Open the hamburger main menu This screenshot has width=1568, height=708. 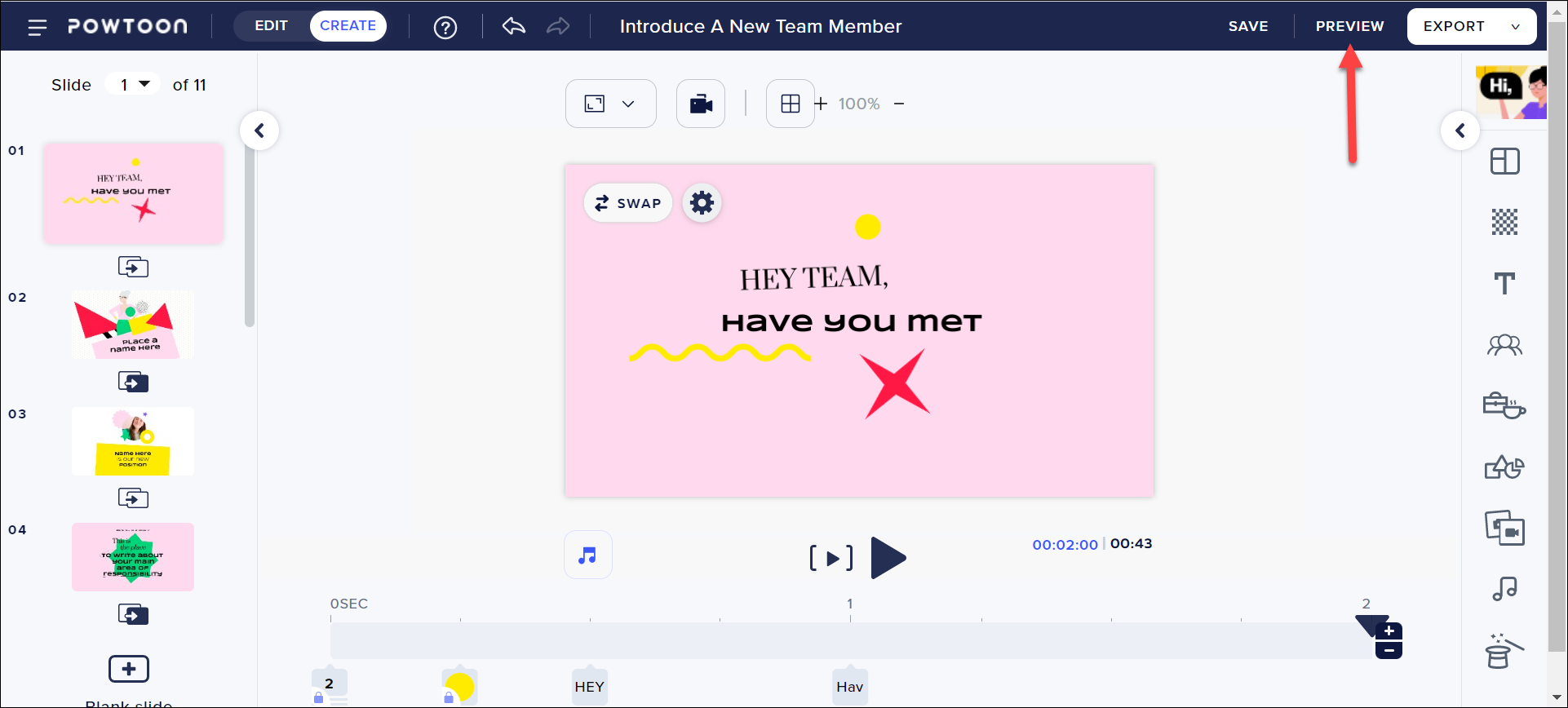38,27
